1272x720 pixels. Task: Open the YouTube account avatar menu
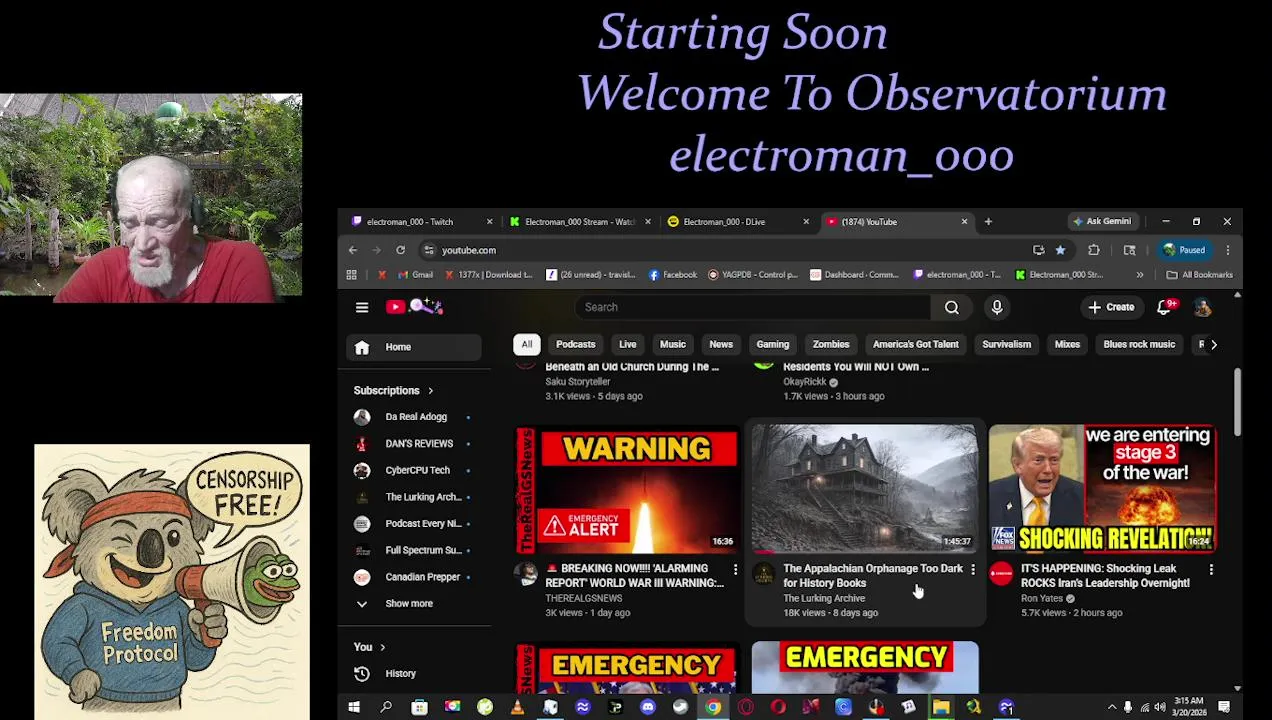1202,308
